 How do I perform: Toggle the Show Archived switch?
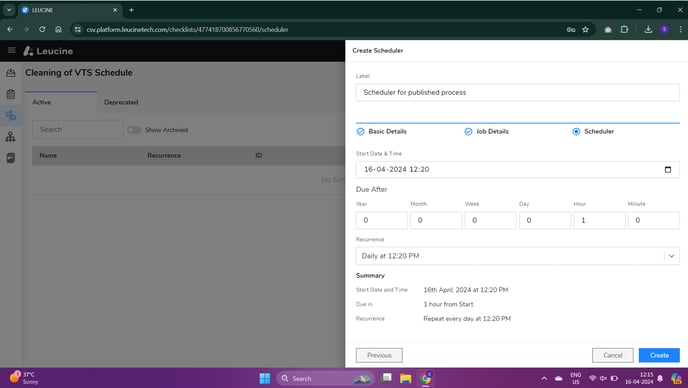134,130
